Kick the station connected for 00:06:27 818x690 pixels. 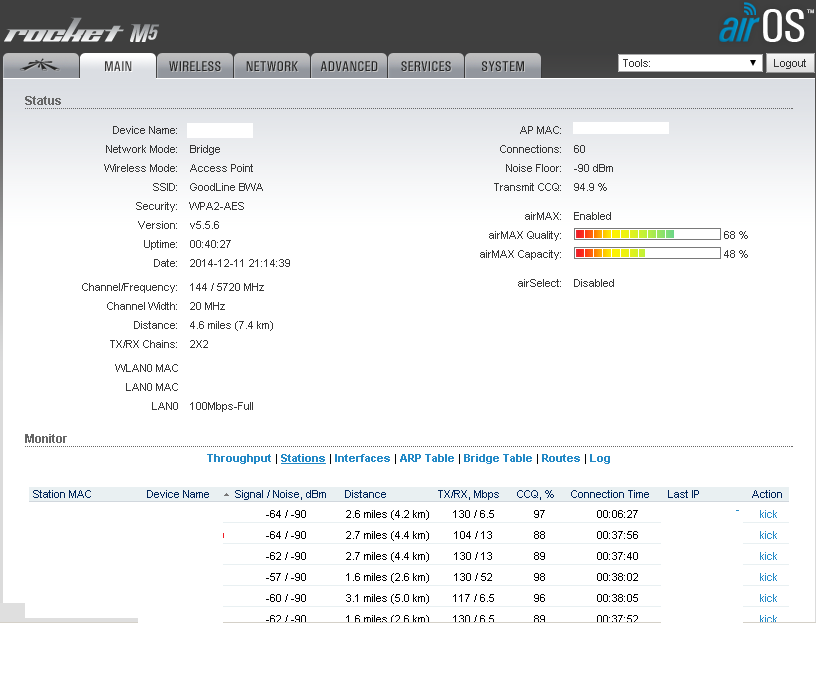point(768,514)
